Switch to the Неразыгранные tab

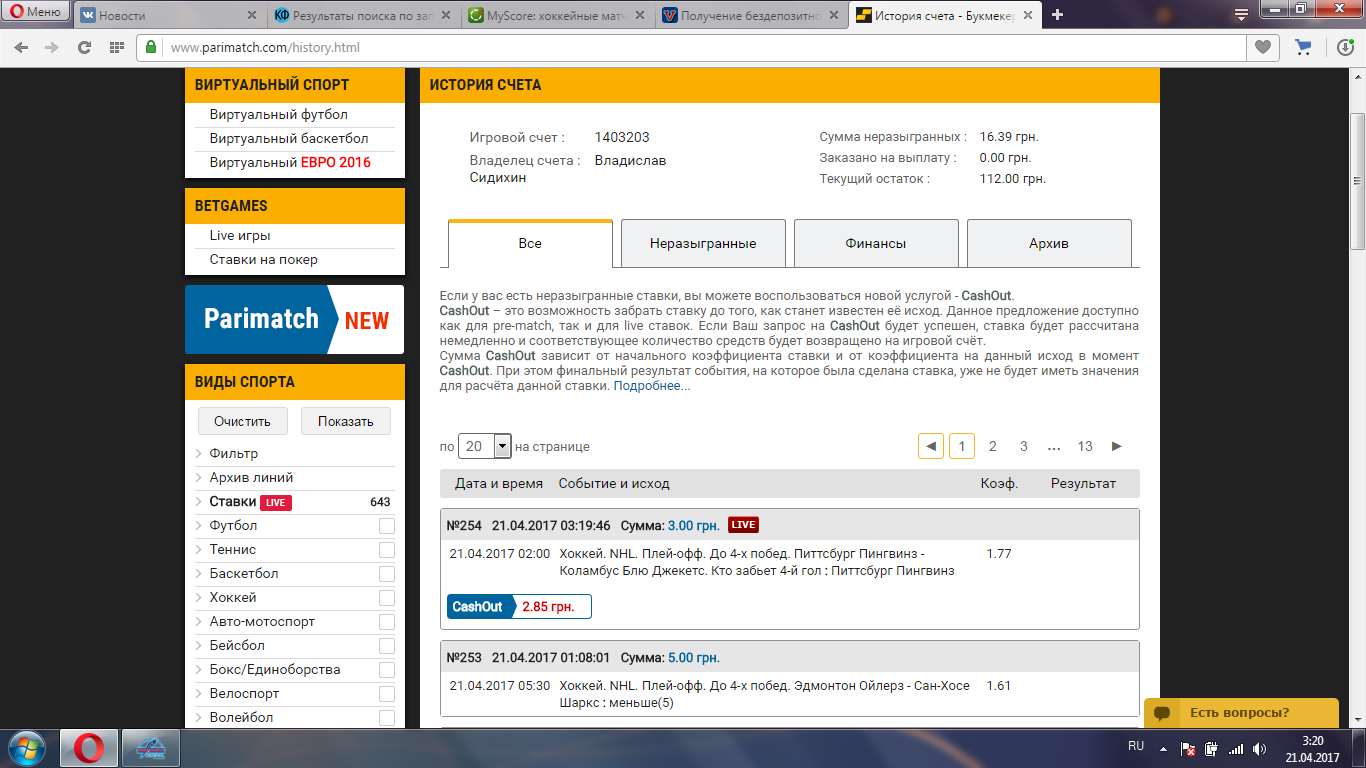click(703, 243)
